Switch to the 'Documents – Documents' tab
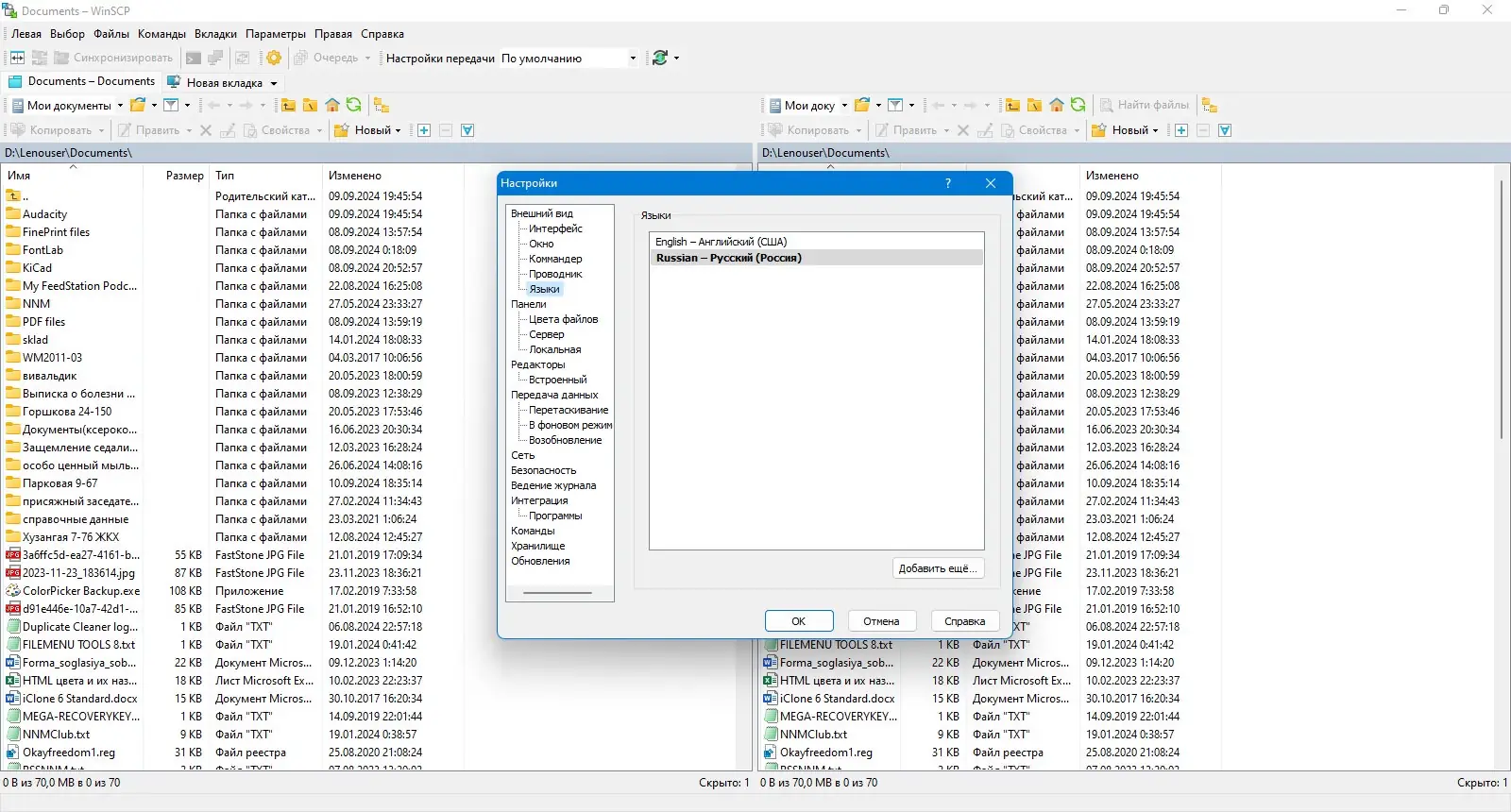The width and height of the screenshot is (1511, 812). 82,82
